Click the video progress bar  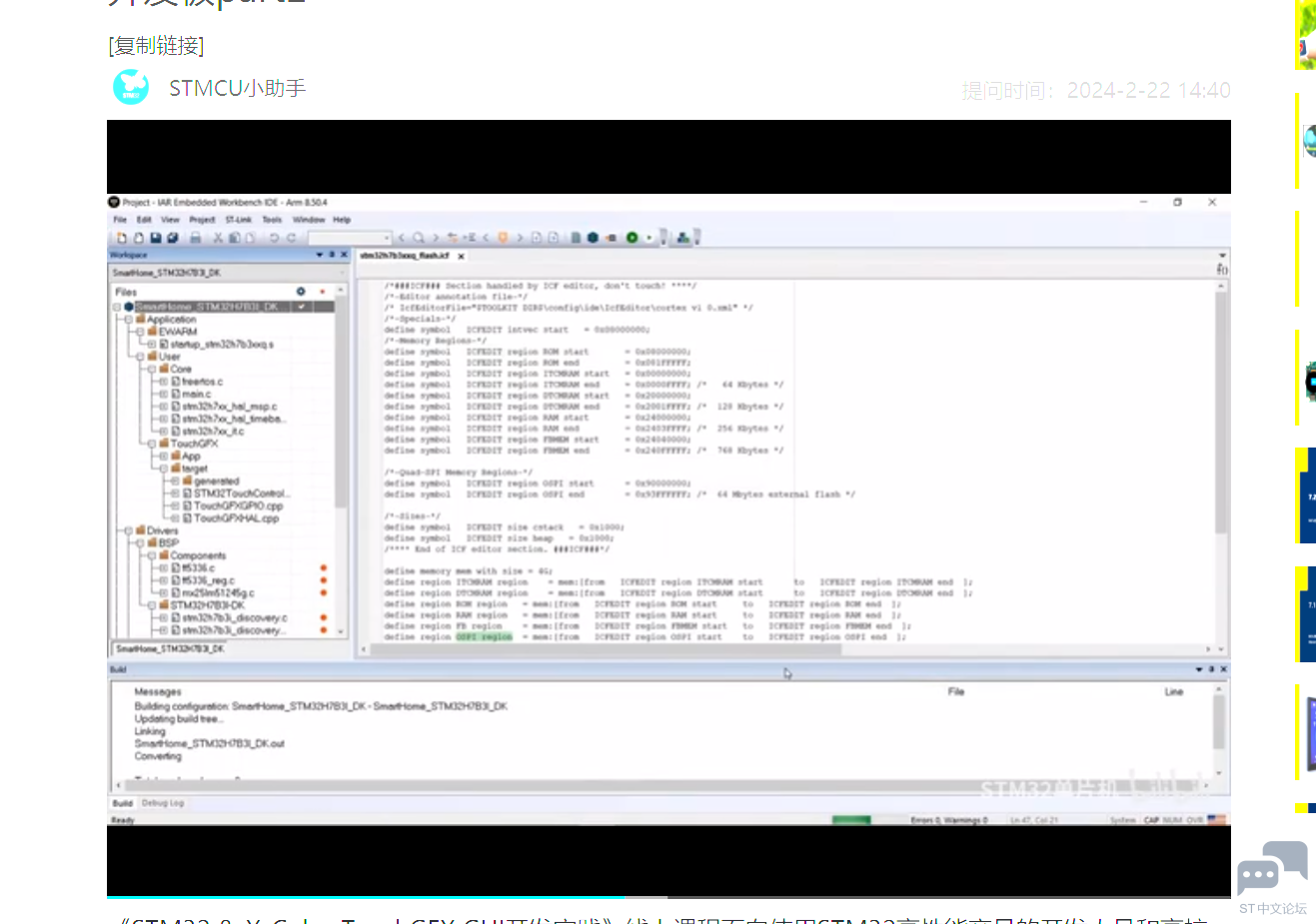pyautogui.click(x=668, y=897)
